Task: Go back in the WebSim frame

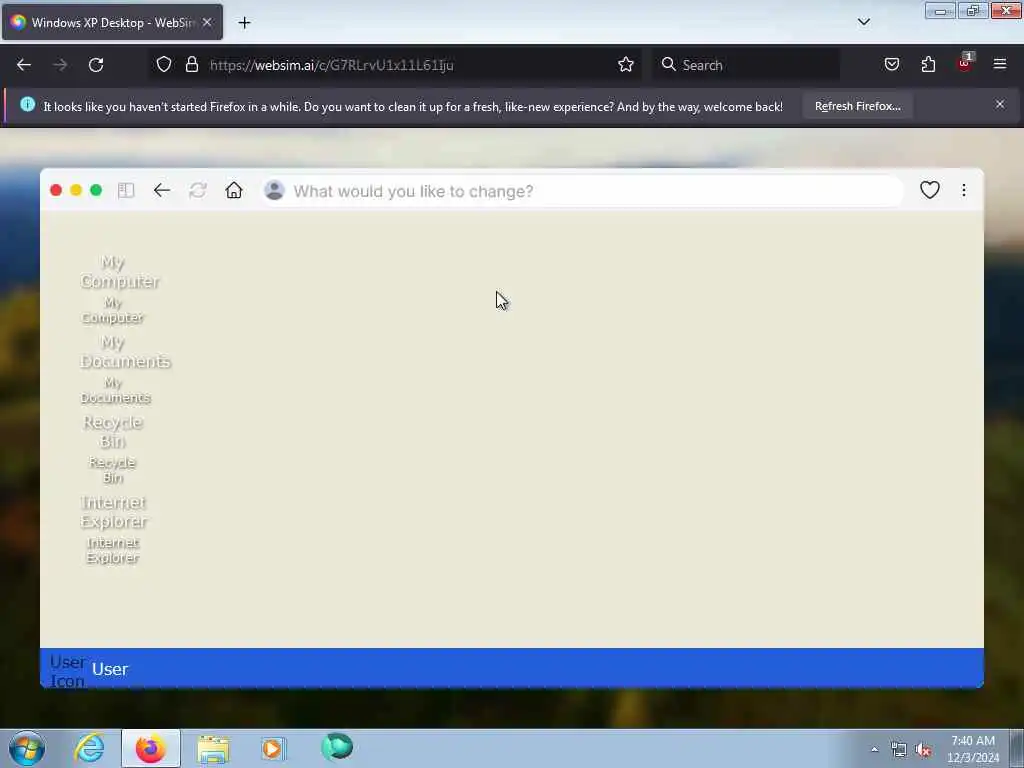Action: pos(162,190)
